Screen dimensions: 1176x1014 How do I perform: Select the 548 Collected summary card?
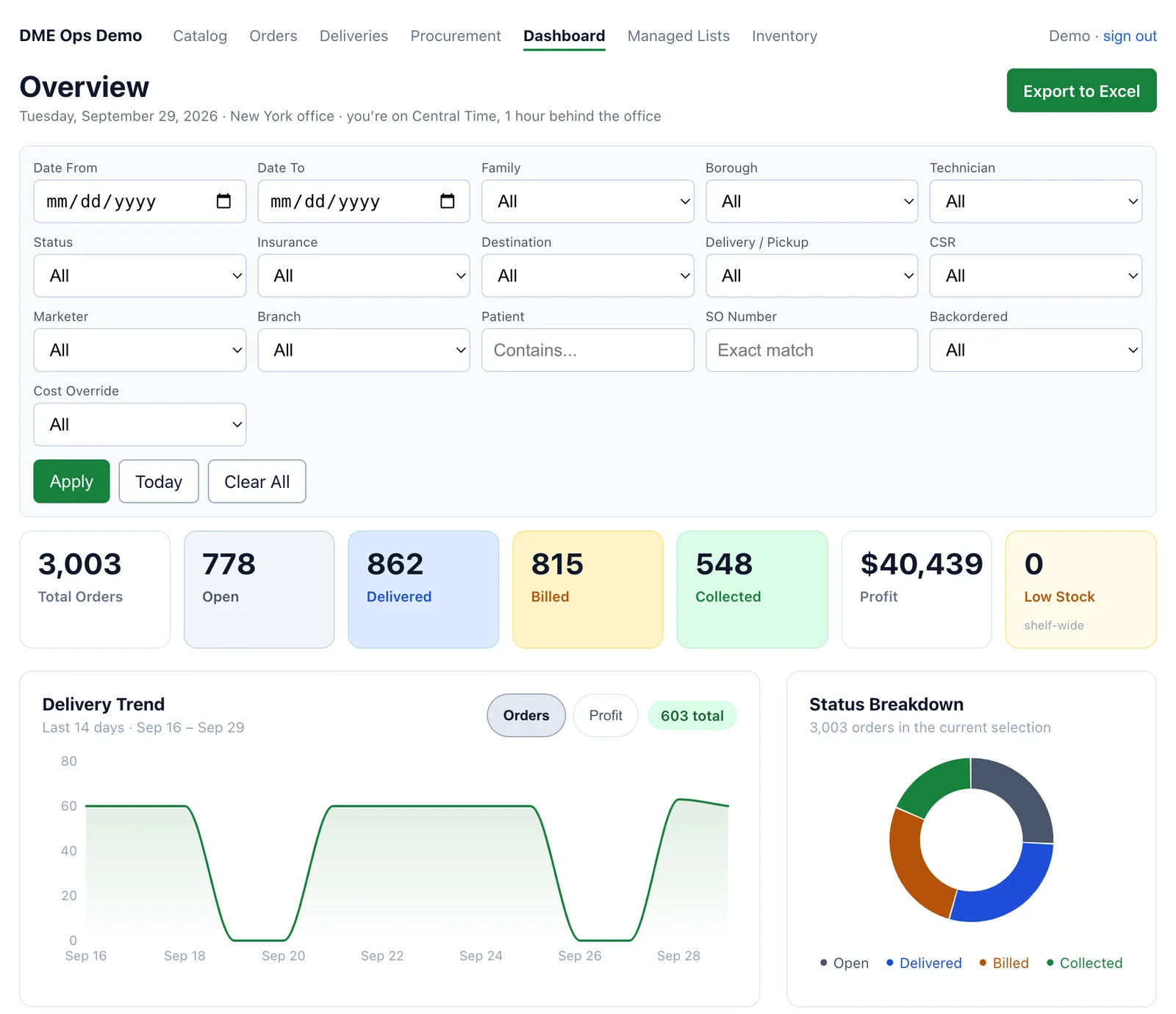(752, 589)
